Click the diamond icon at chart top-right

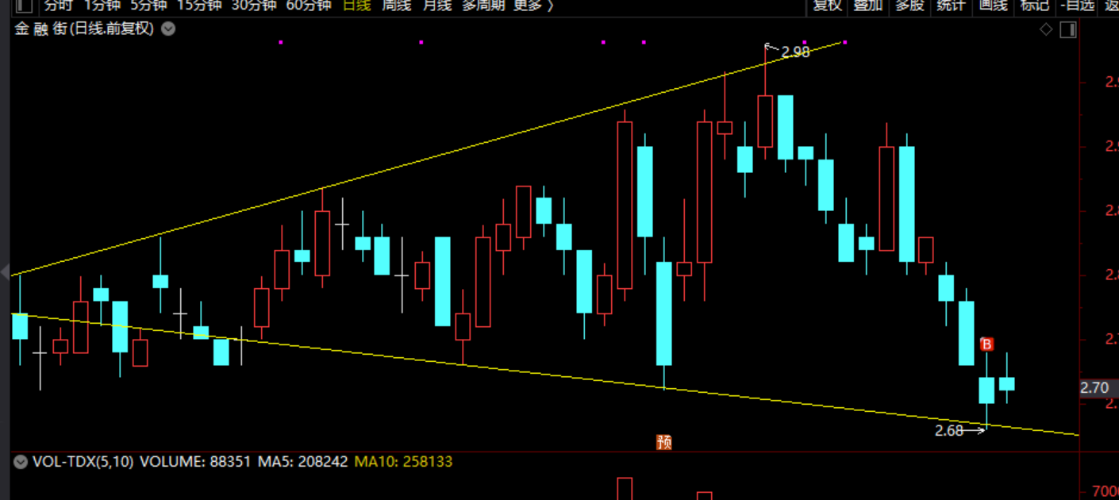[x=1046, y=29]
